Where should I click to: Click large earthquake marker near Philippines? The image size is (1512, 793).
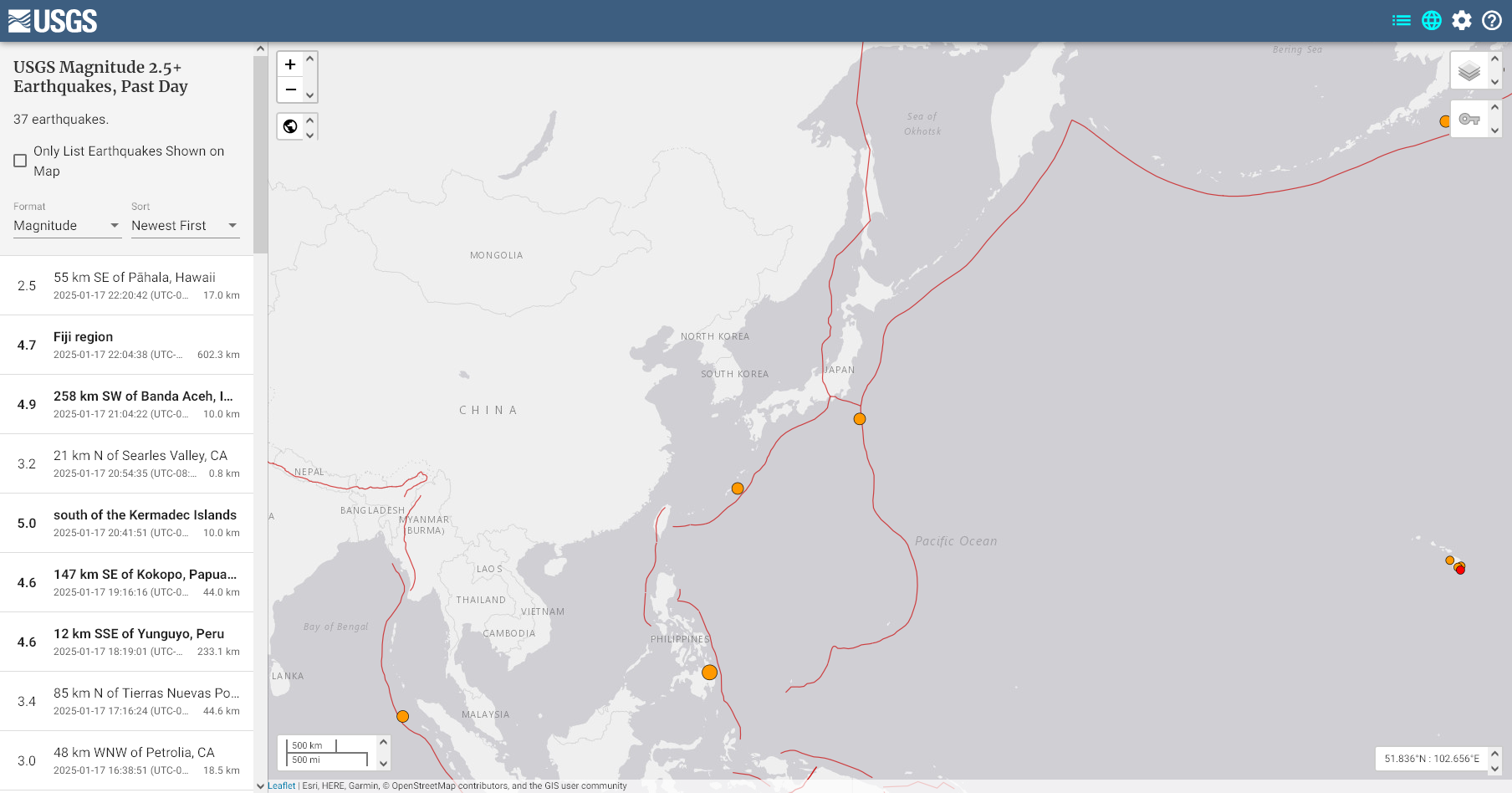(710, 673)
